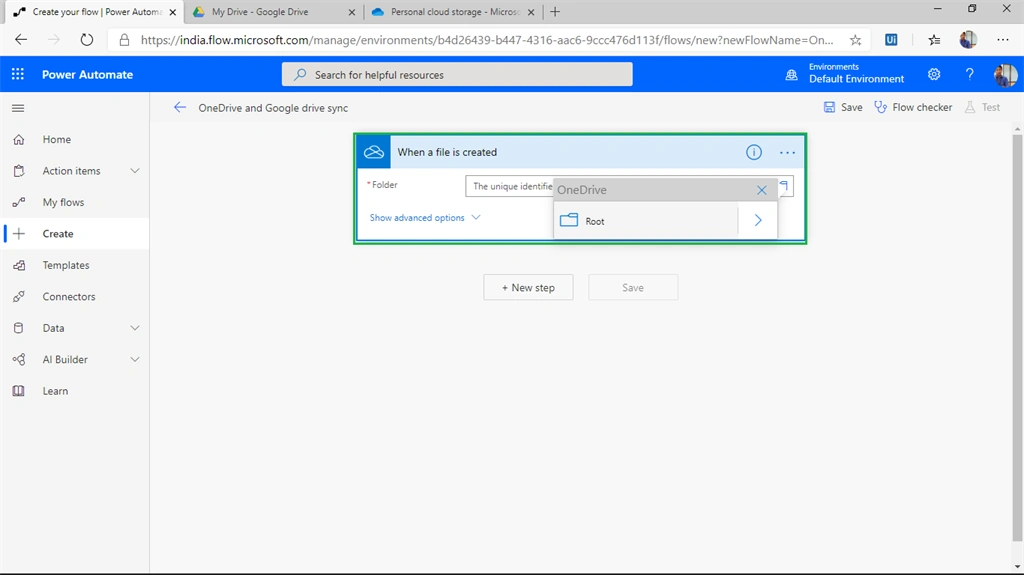Click the Search for helpful resources box

click(x=457, y=74)
